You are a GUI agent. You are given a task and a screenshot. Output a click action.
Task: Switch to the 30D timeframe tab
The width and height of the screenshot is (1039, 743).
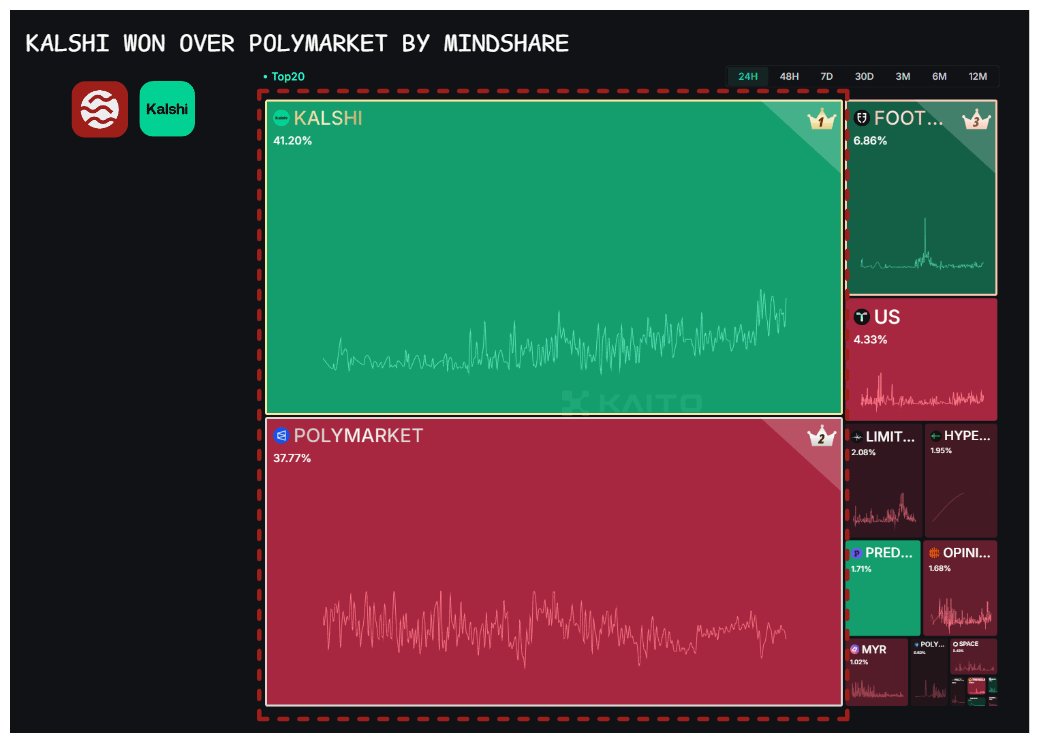coord(864,76)
